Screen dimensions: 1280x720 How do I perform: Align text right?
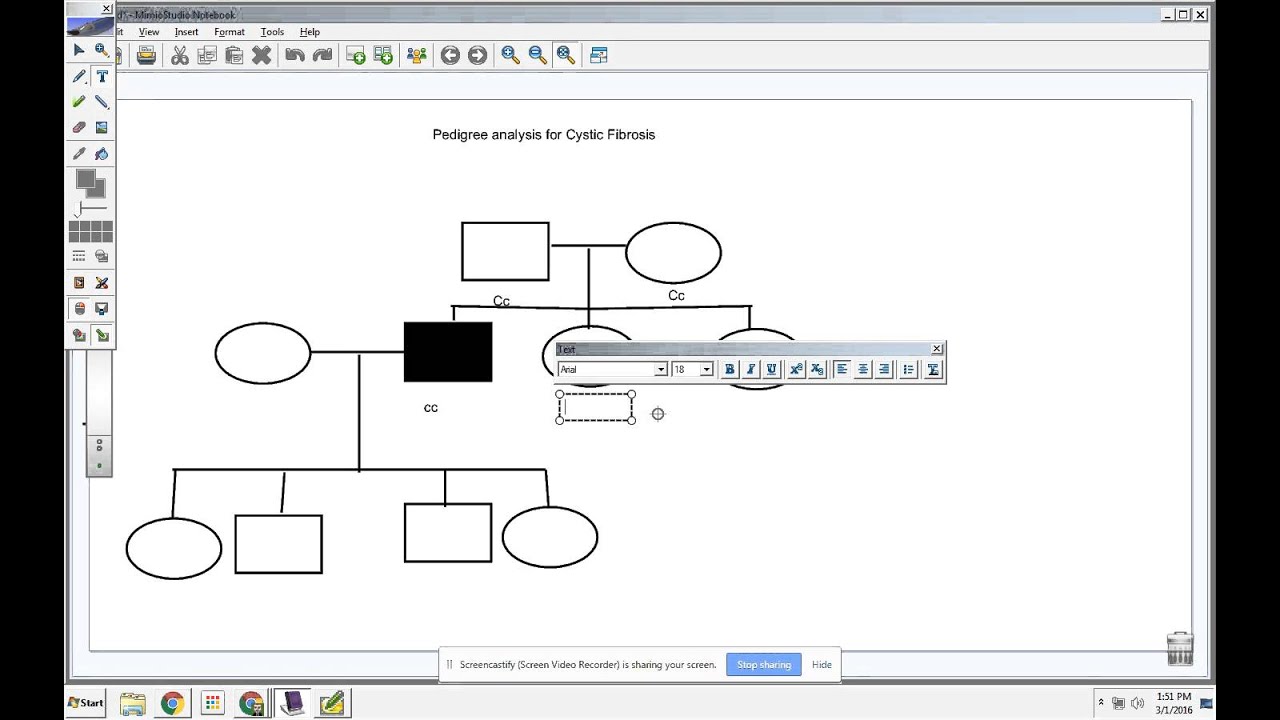pyautogui.click(x=884, y=369)
